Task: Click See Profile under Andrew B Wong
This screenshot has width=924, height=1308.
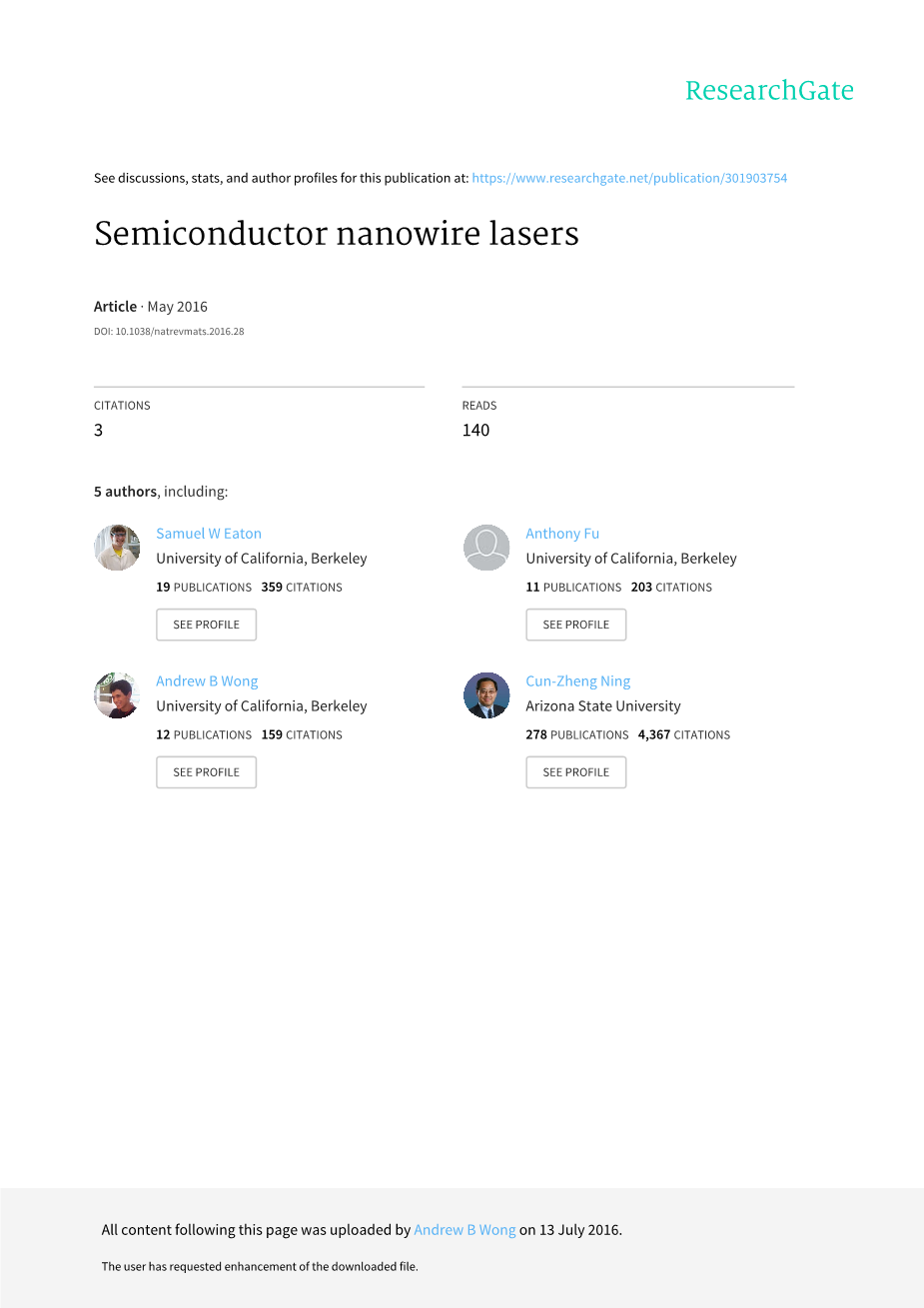Action: tap(206, 772)
